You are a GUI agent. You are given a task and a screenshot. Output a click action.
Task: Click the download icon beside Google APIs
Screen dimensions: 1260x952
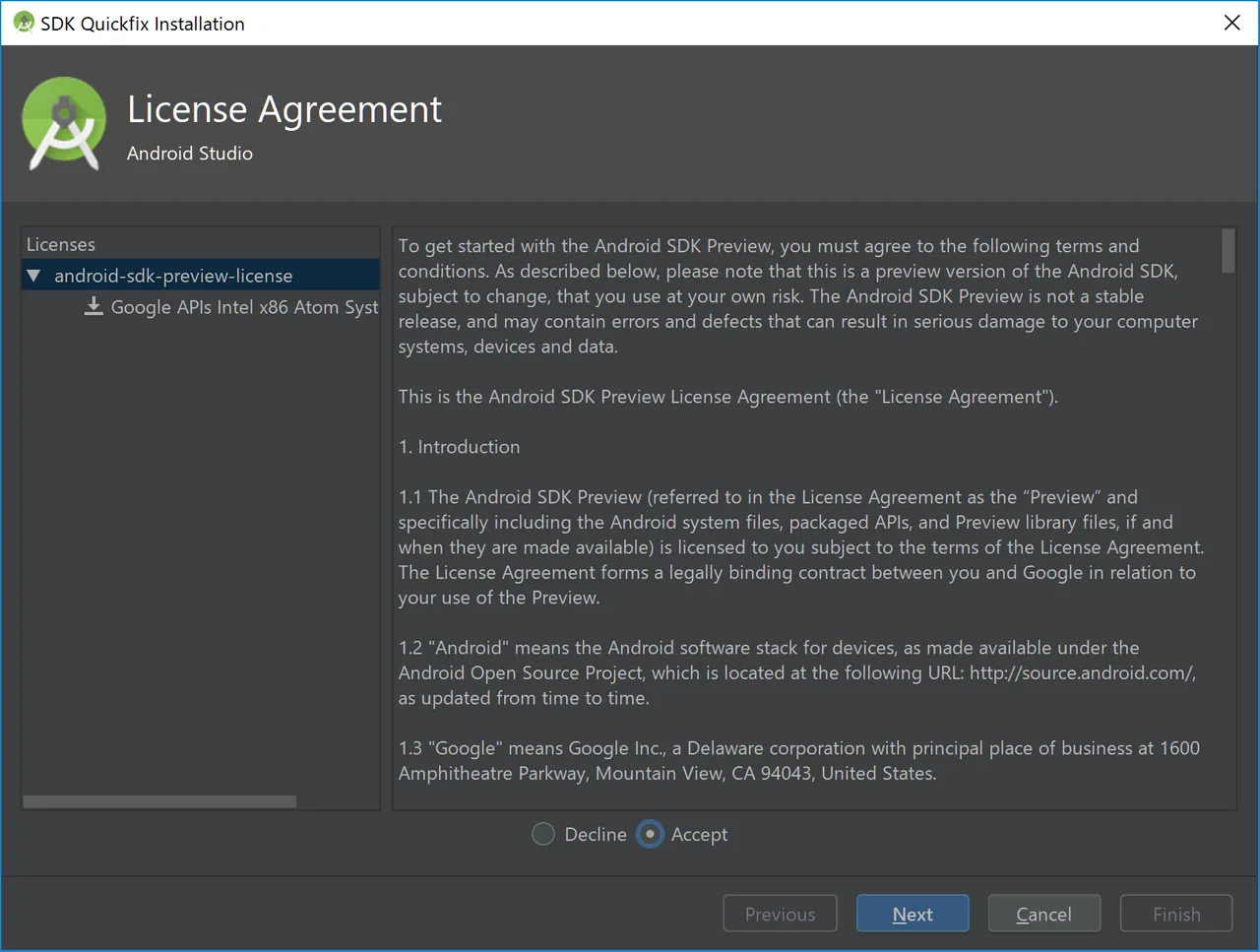pos(94,306)
